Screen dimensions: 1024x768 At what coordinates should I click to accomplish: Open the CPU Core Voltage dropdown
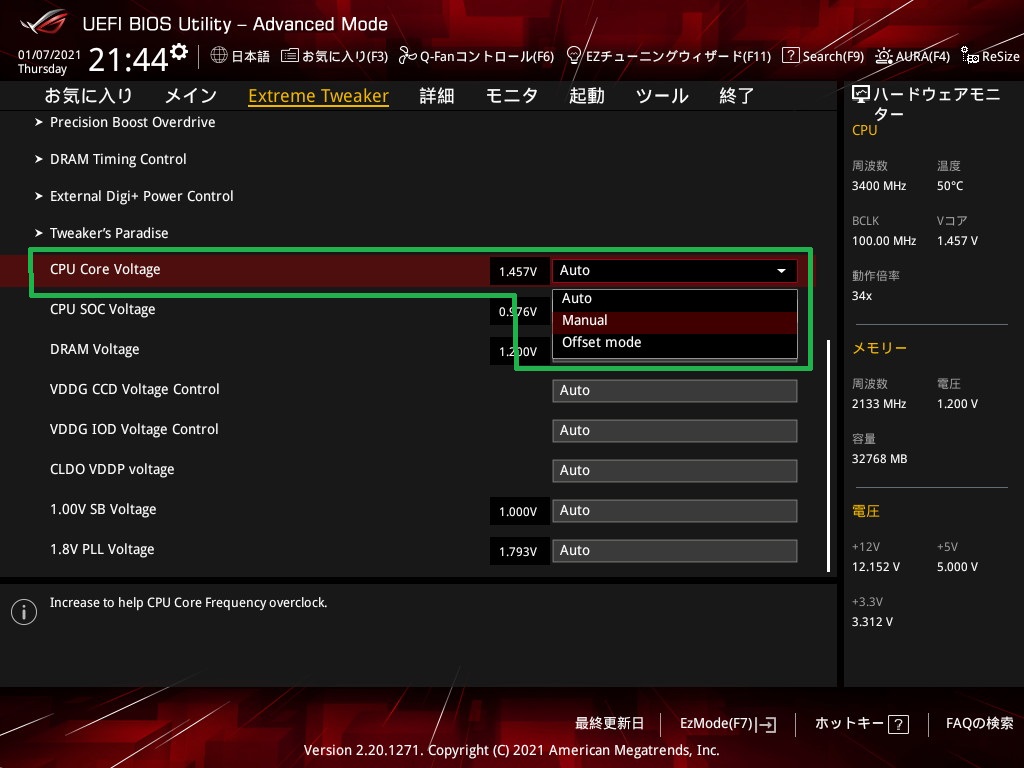click(x=675, y=270)
